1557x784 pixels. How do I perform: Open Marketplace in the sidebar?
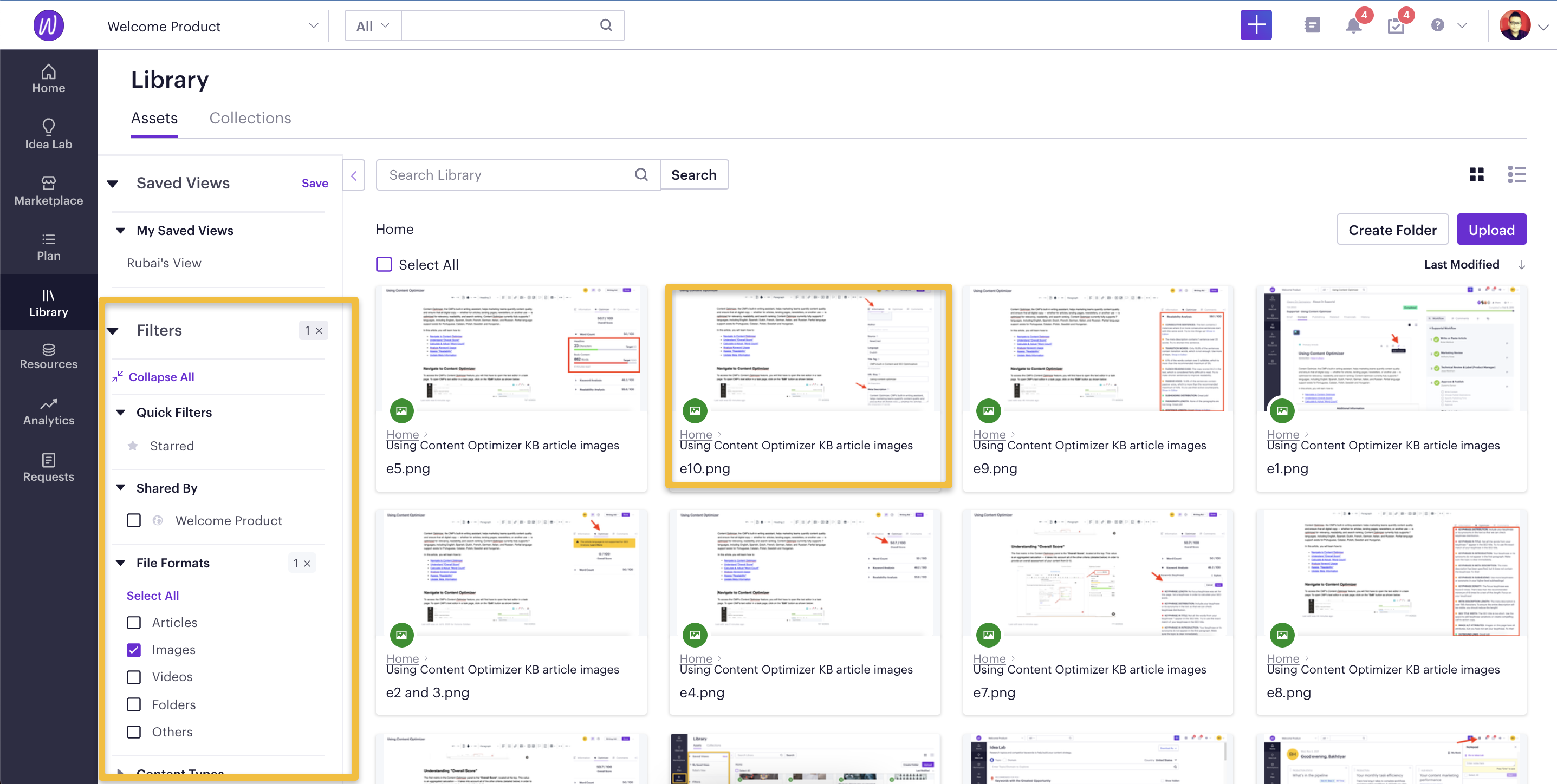48,191
